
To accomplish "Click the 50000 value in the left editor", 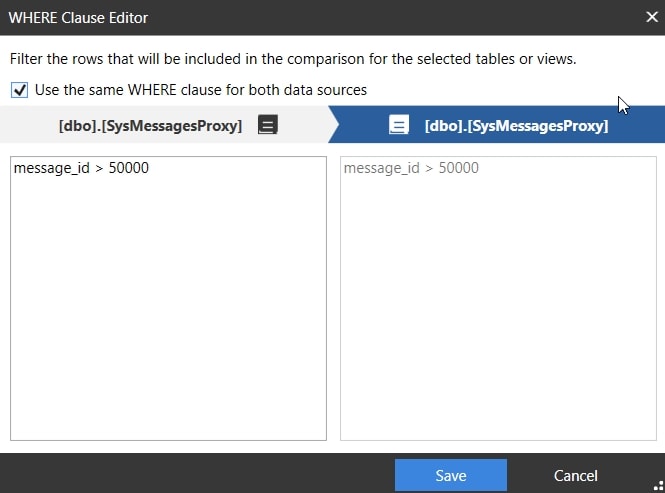I will pos(129,168).
